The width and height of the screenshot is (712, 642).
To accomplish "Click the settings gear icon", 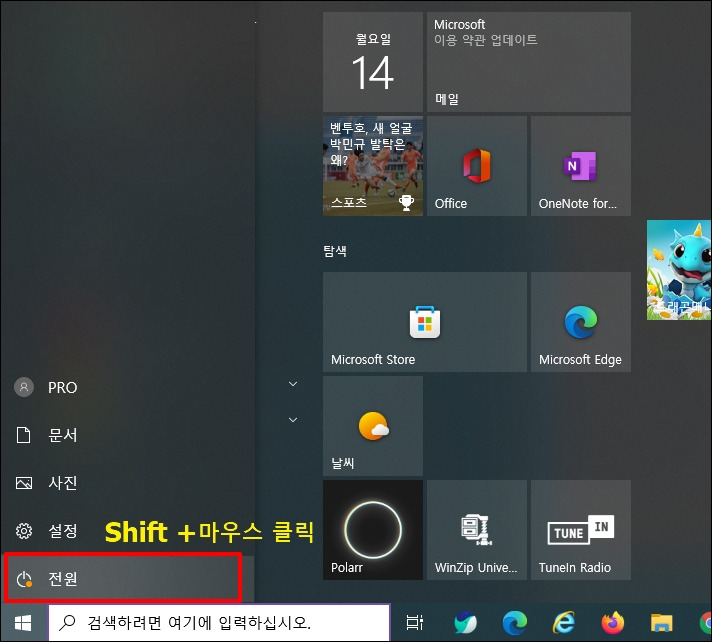I will [24, 530].
